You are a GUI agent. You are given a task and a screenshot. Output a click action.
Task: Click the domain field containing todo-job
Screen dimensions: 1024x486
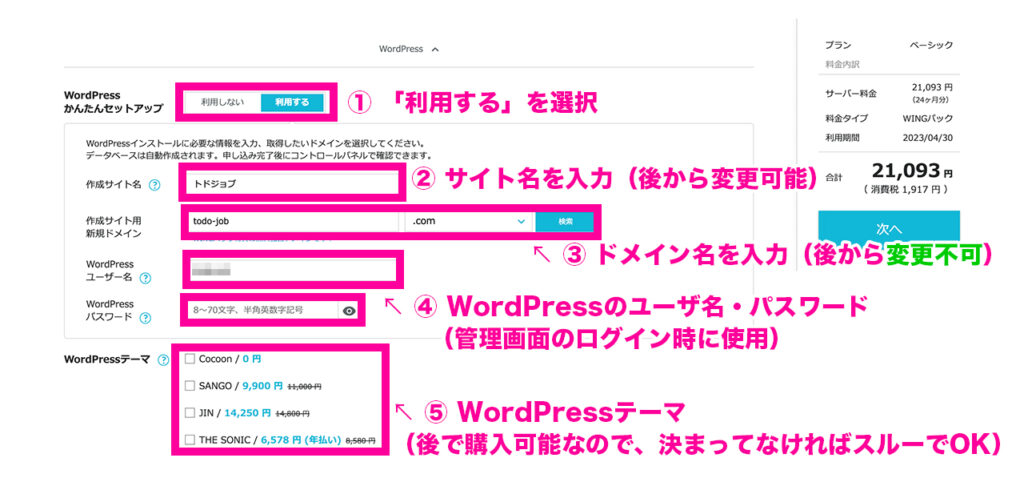coord(291,221)
